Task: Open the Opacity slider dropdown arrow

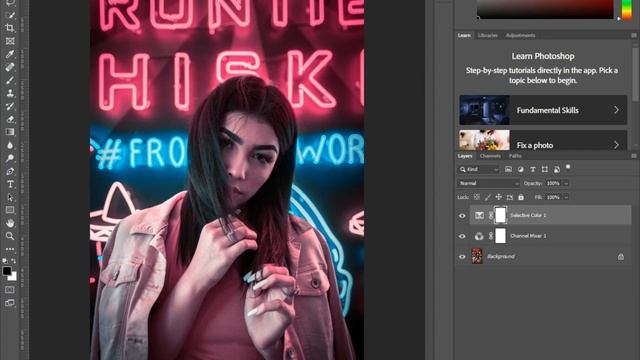Action: [x=566, y=183]
